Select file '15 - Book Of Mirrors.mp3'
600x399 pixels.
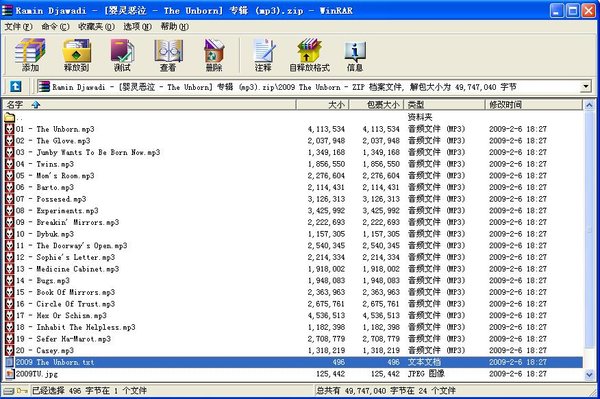(x=65, y=292)
